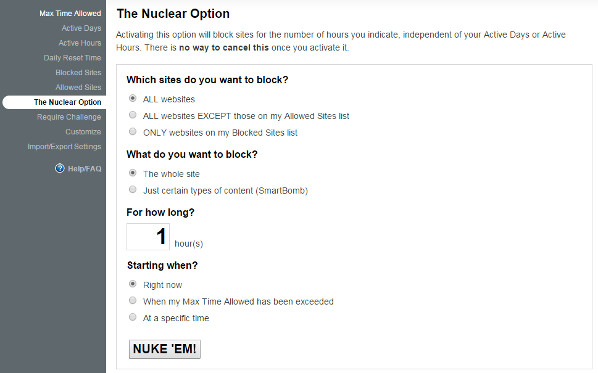Open the Max Time Allowed section

point(70,13)
